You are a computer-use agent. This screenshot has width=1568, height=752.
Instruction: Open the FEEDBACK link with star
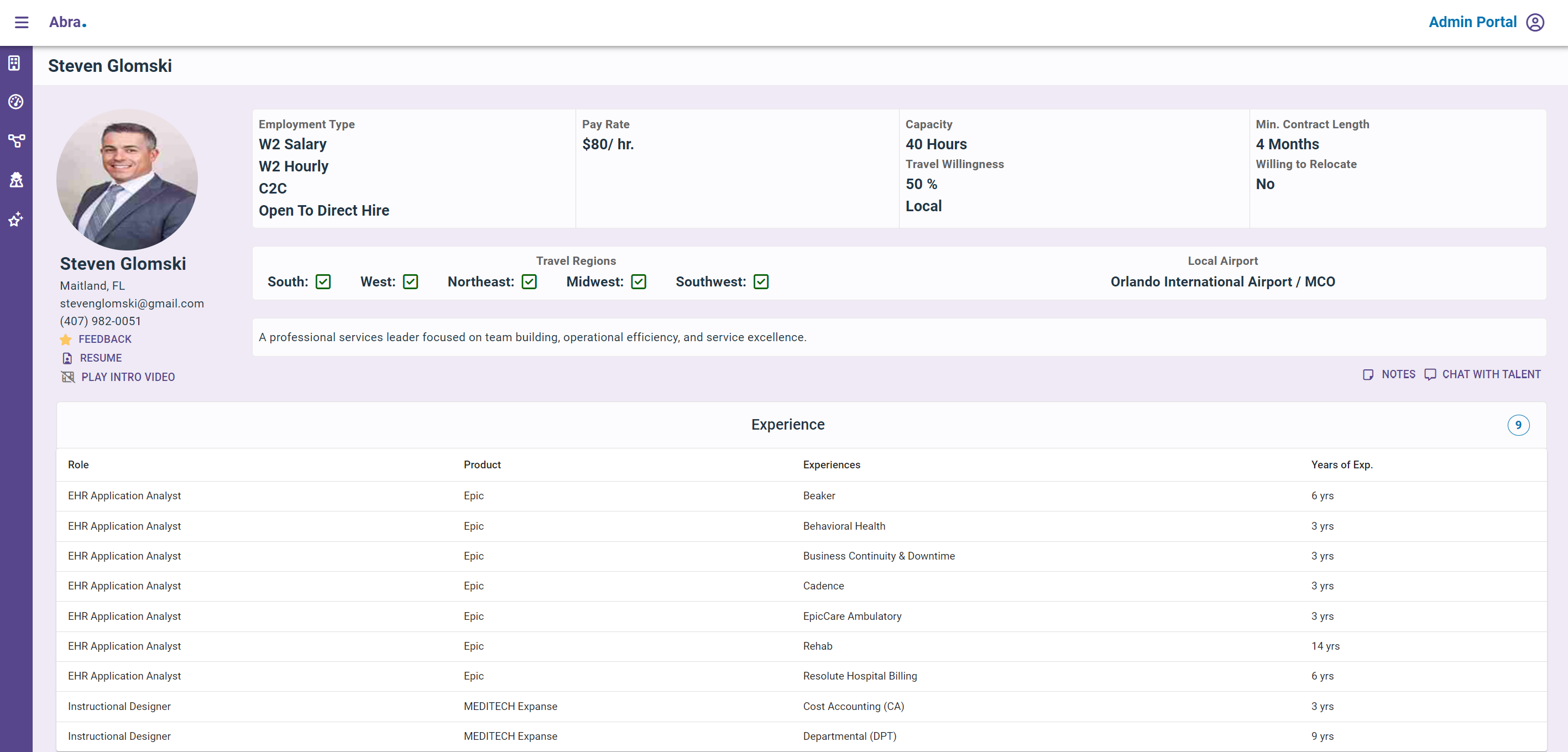[104, 339]
